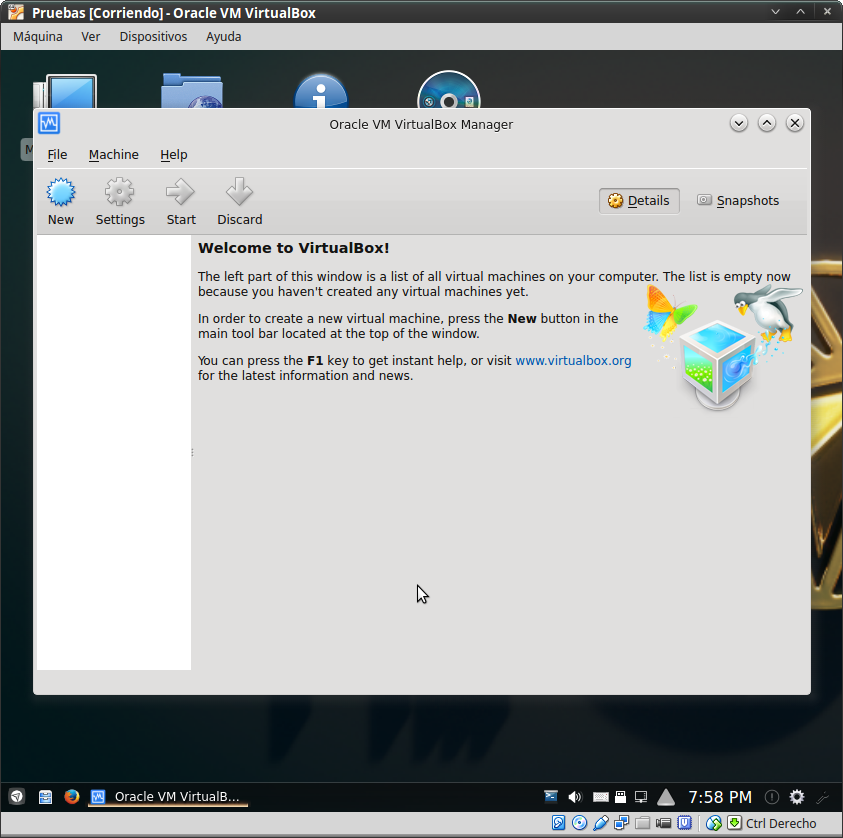
Task: Follow the www.virtualbox.org link
Action: pyautogui.click(x=573, y=361)
